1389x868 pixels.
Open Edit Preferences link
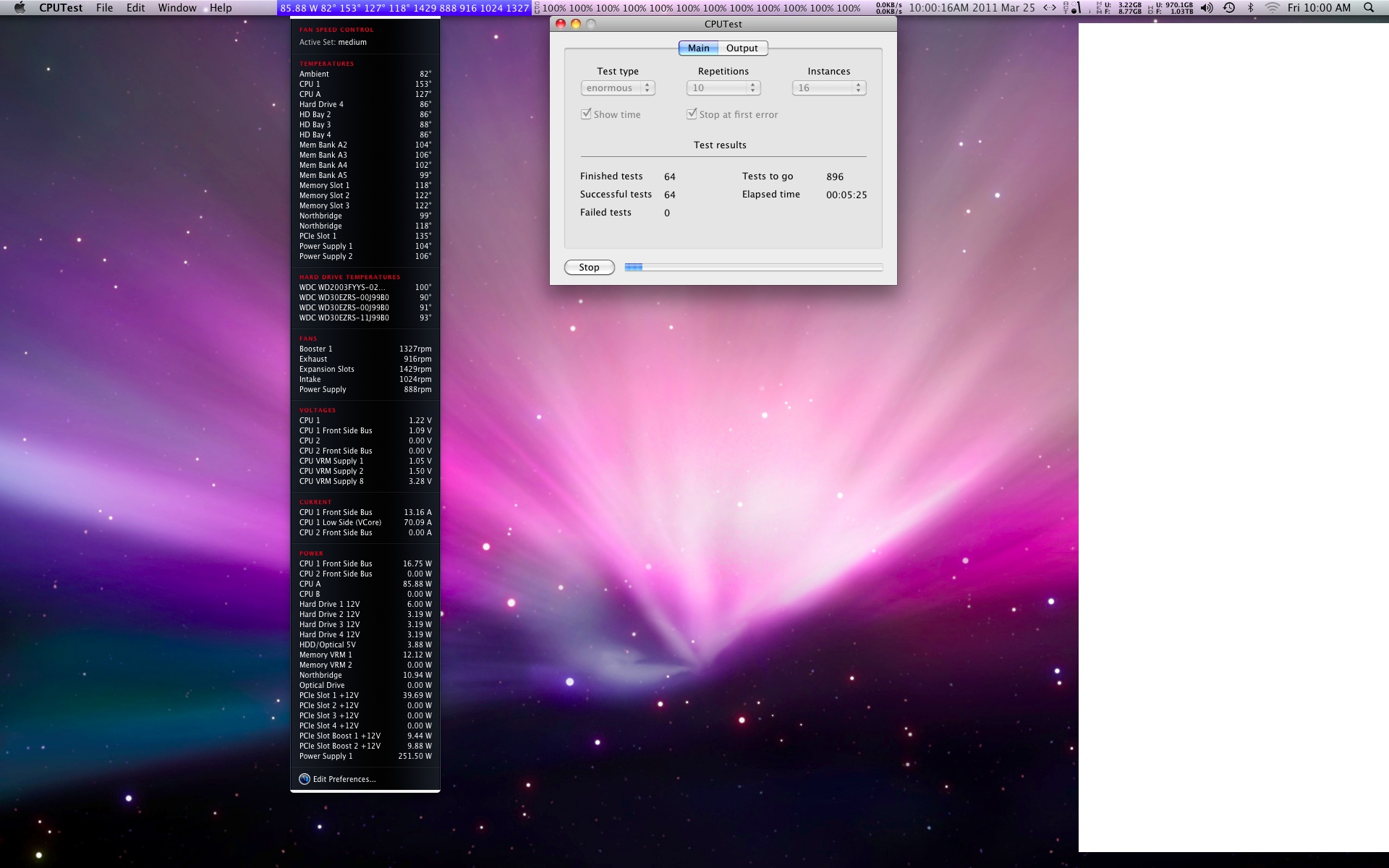pyautogui.click(x=344, y=779)
